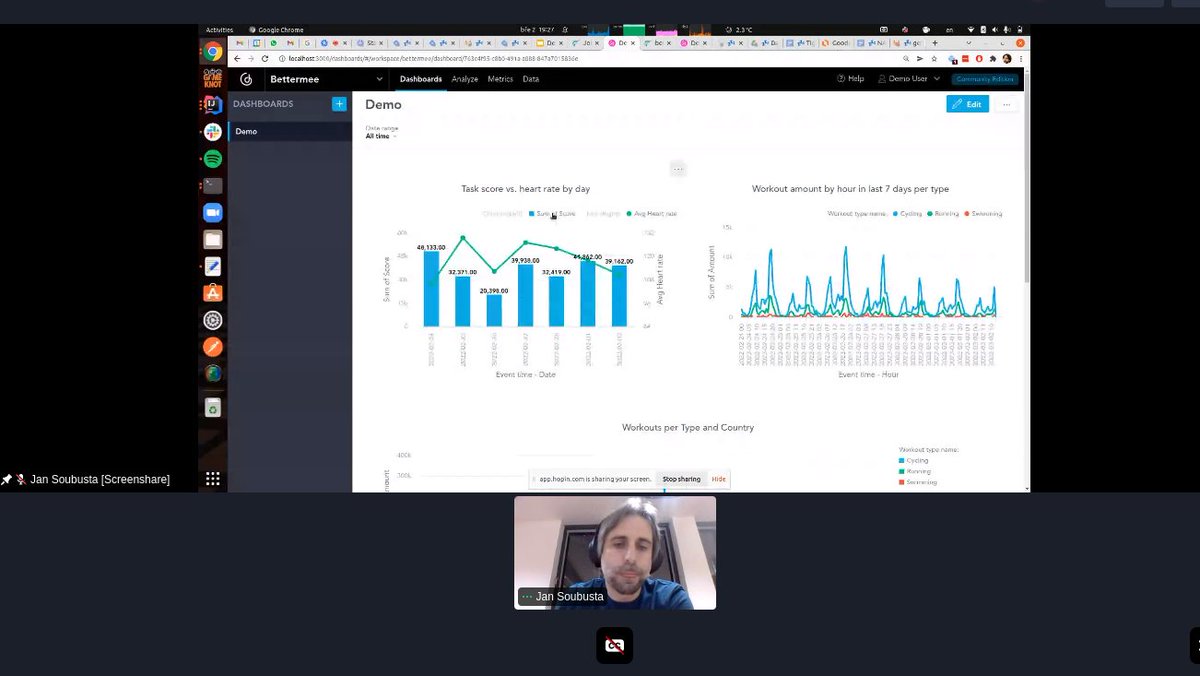Click the ellipsis above the charts
The width and height of the screenshot is (1200, 676).
pyautogui.click(x=678, y=169)
